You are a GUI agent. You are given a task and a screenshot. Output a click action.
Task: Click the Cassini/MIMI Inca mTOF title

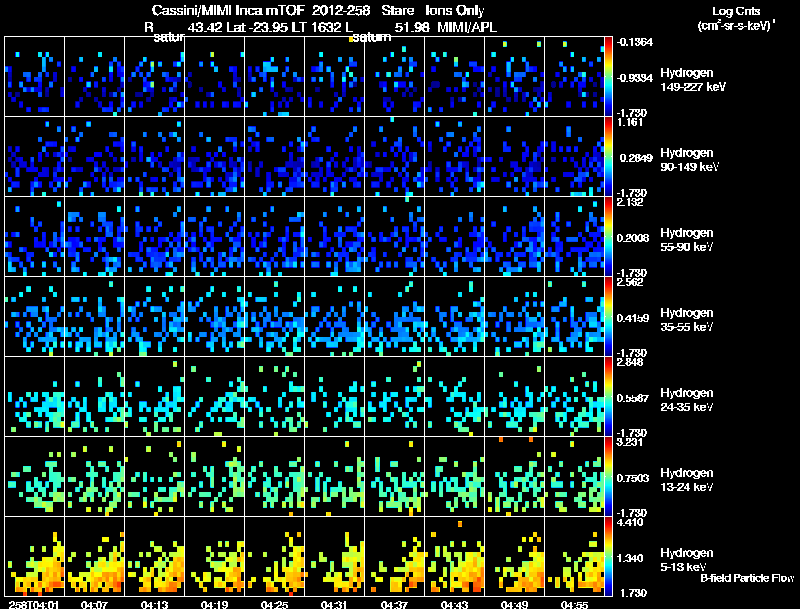point(228,10)
